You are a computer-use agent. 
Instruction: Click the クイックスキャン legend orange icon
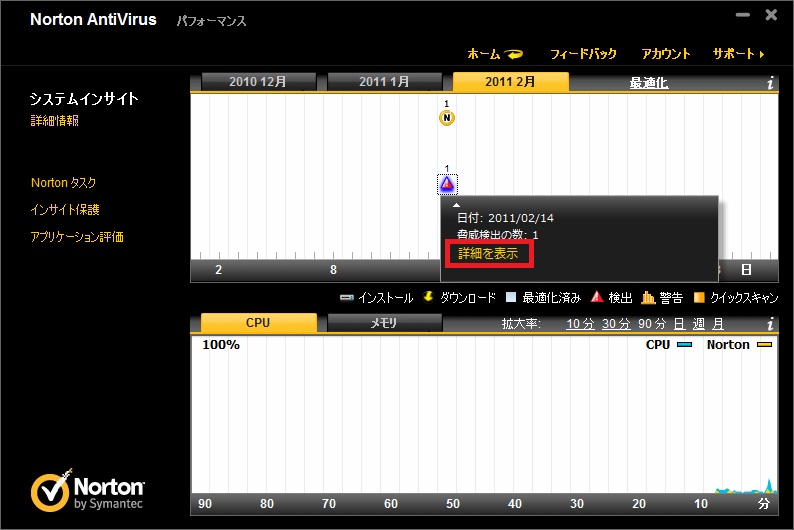699,298
